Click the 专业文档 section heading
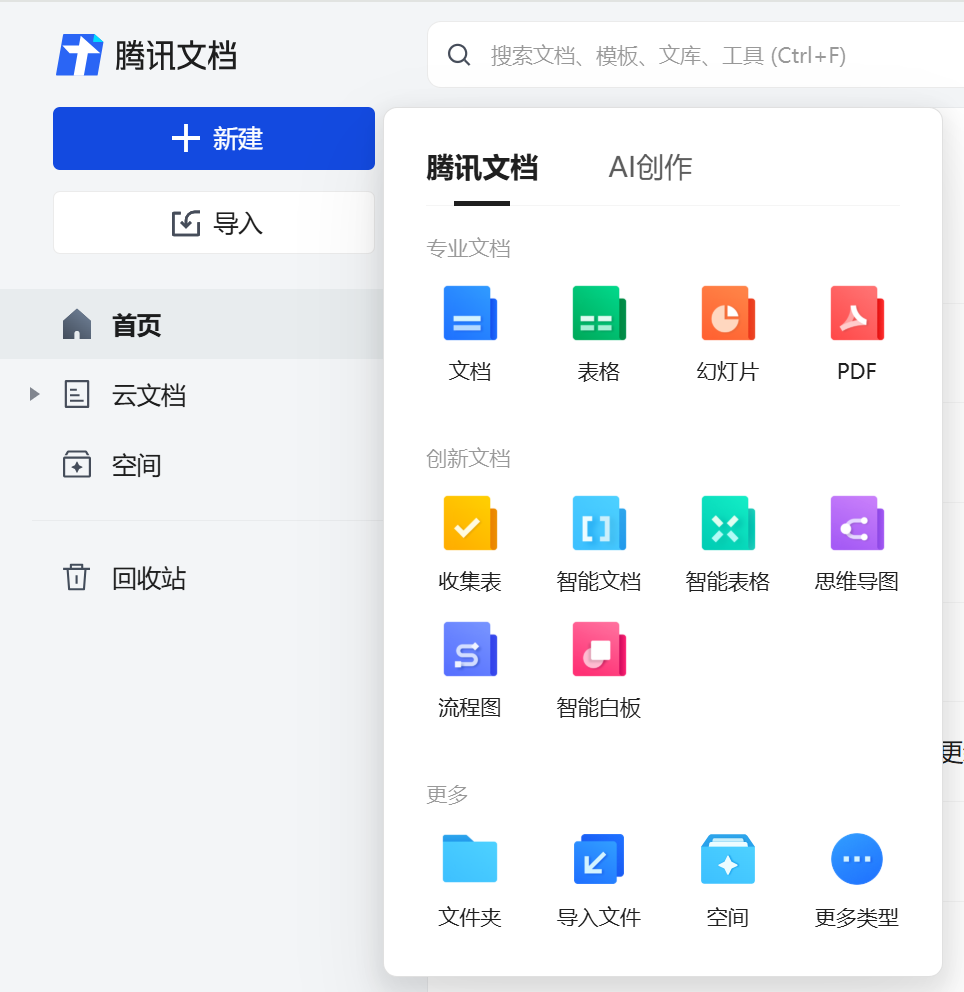 [469, 249]
